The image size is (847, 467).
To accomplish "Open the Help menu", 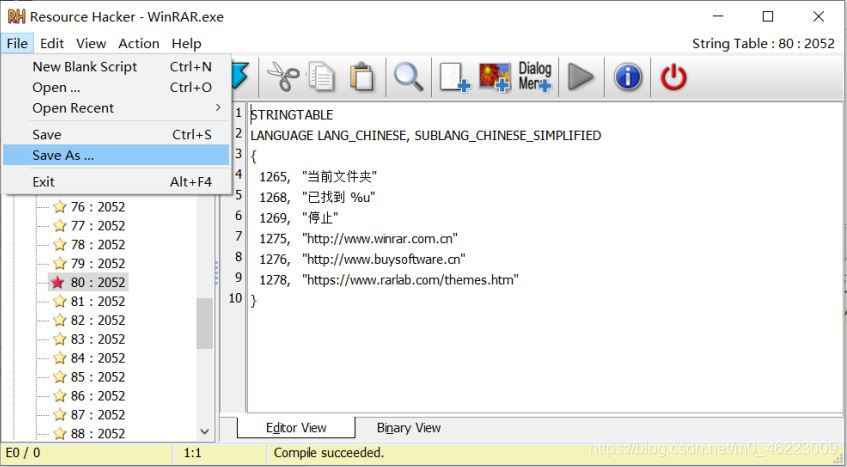I will click(x=186, y=43).
